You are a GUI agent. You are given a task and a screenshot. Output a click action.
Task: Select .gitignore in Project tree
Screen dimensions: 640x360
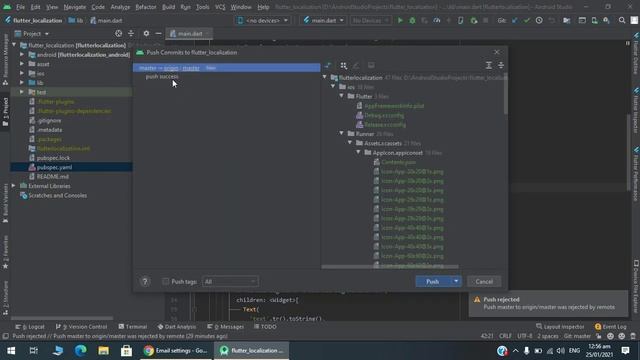[x=49, y=120]
